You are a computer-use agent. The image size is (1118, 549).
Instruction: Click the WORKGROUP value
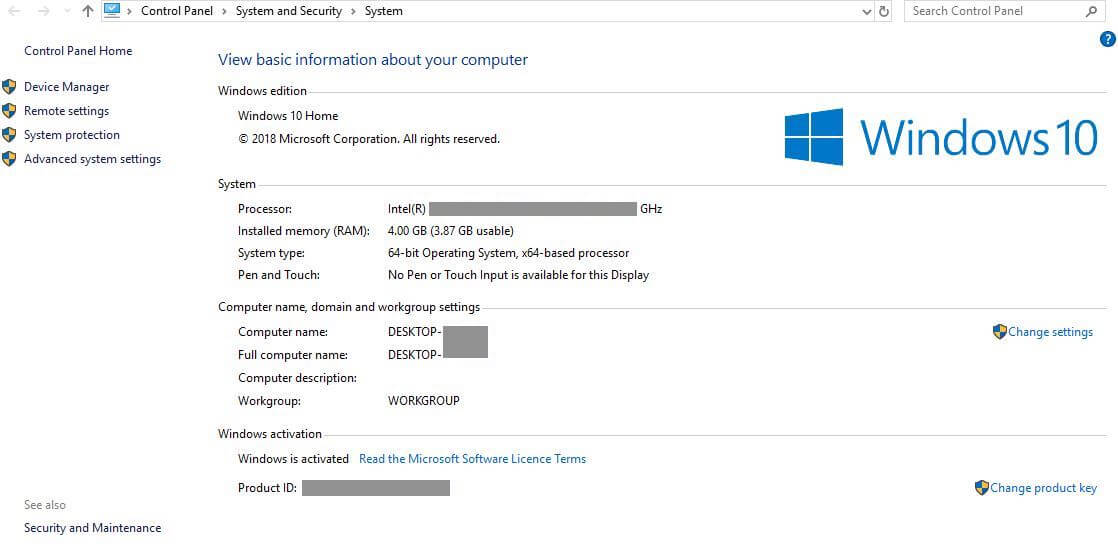click(x=424, y=401)
